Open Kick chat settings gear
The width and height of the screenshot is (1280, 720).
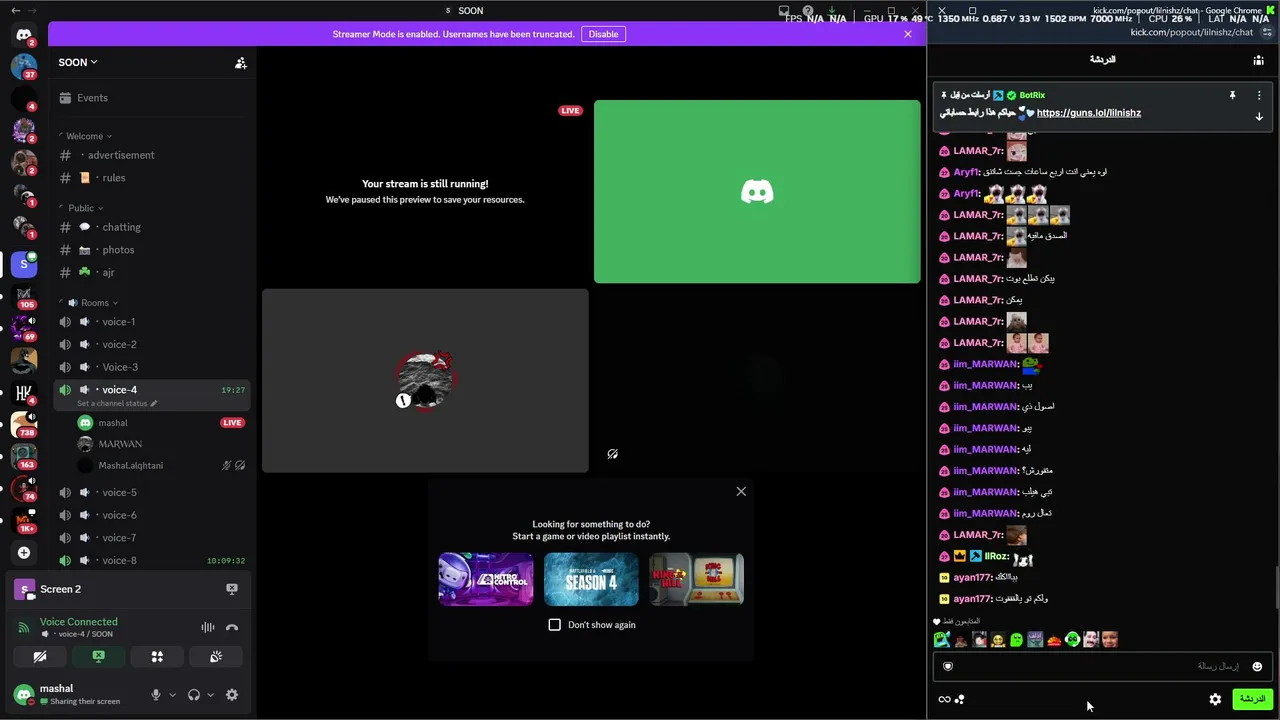tap(1215, 700)
